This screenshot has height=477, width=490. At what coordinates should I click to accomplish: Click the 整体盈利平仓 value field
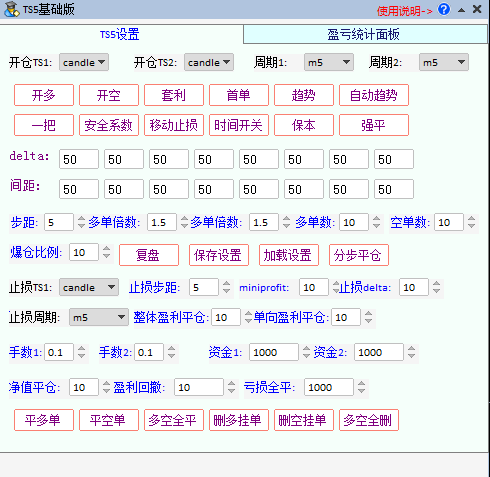click(226, 317)
